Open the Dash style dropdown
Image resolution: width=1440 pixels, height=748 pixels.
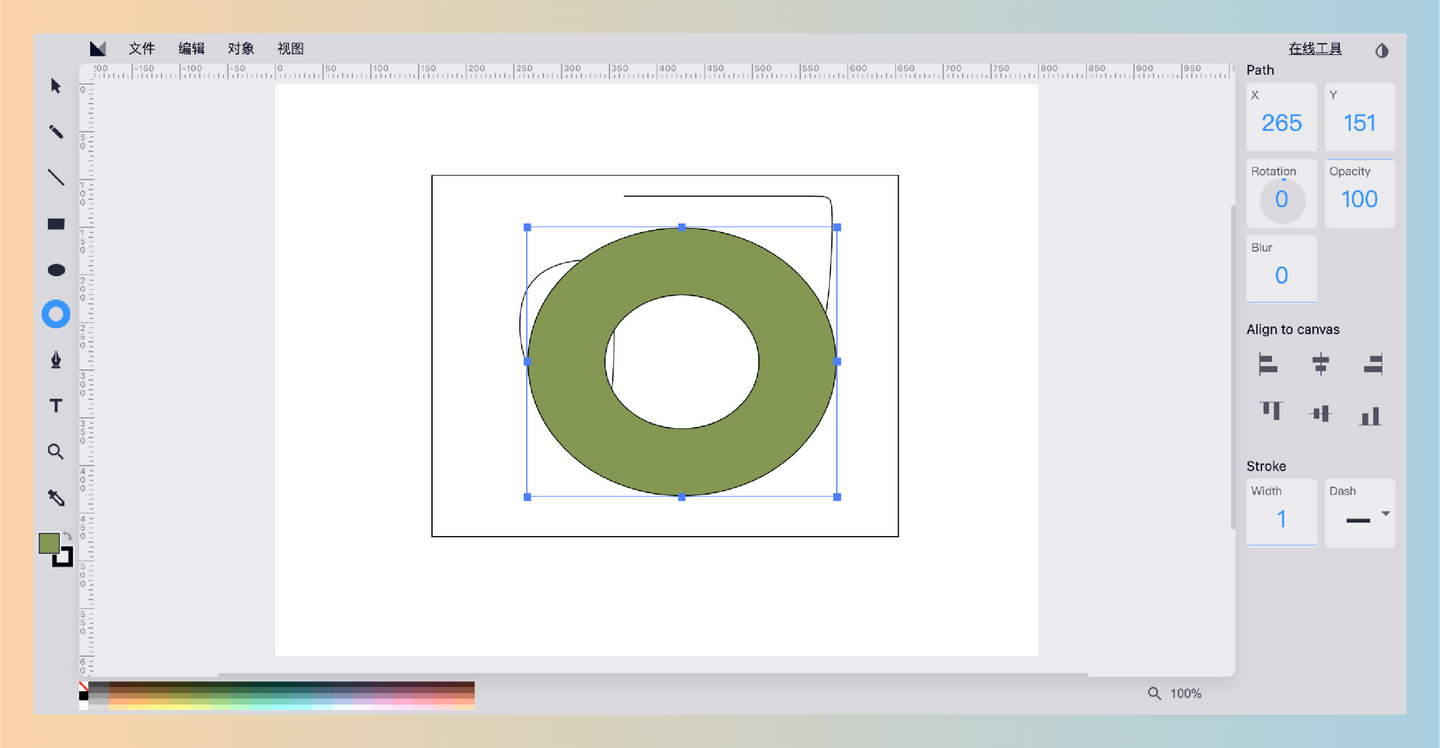(x=1385, y=514)
